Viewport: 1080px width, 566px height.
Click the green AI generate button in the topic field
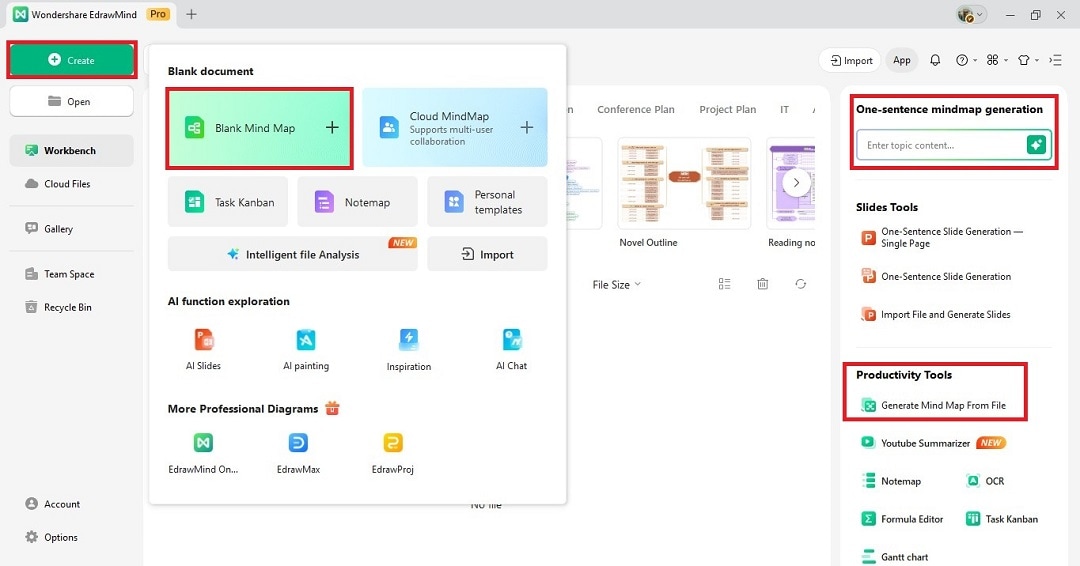tap(1036, 145)
